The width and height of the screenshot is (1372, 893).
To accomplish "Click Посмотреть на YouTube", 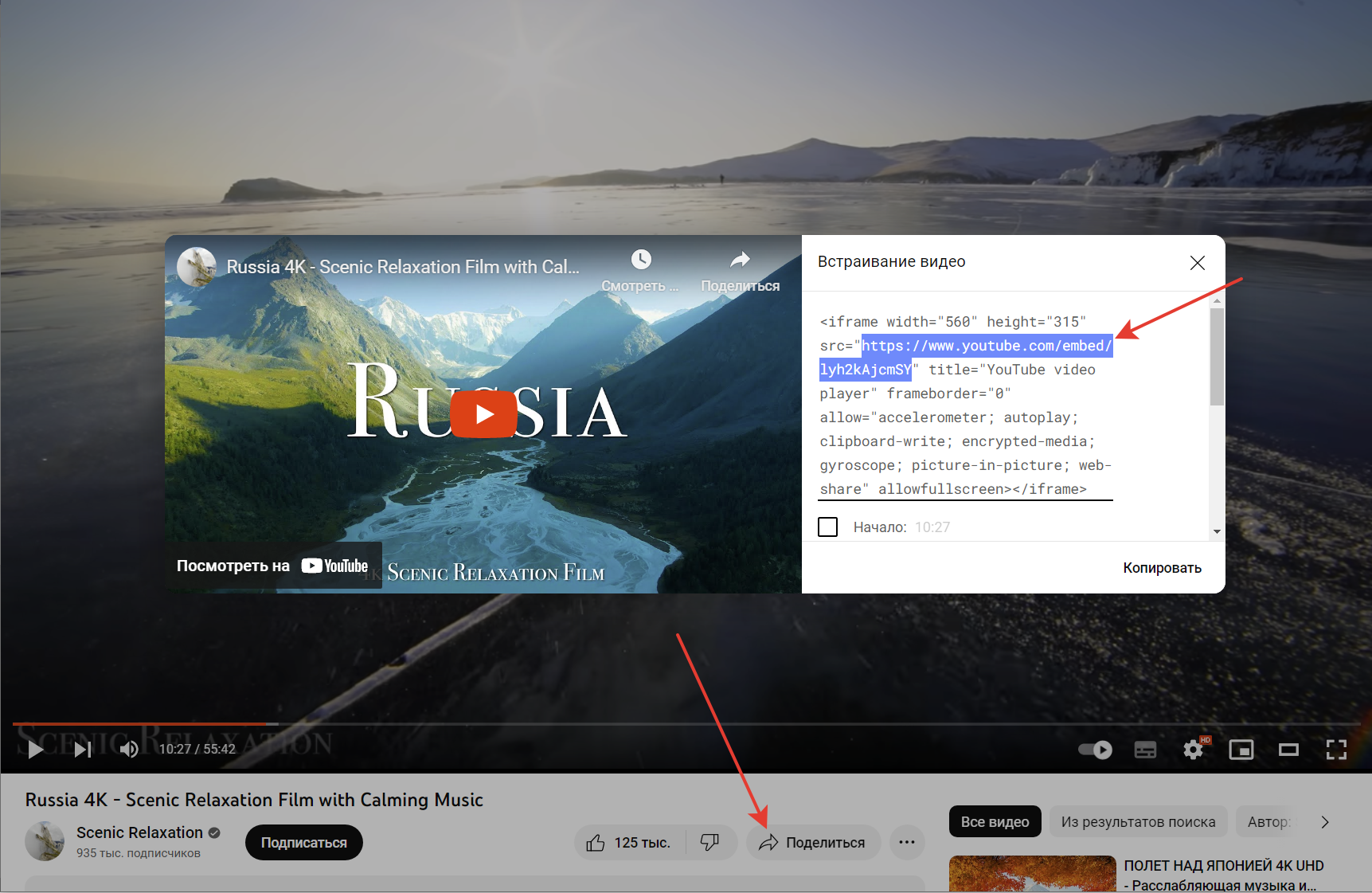I will pos(272,566).
